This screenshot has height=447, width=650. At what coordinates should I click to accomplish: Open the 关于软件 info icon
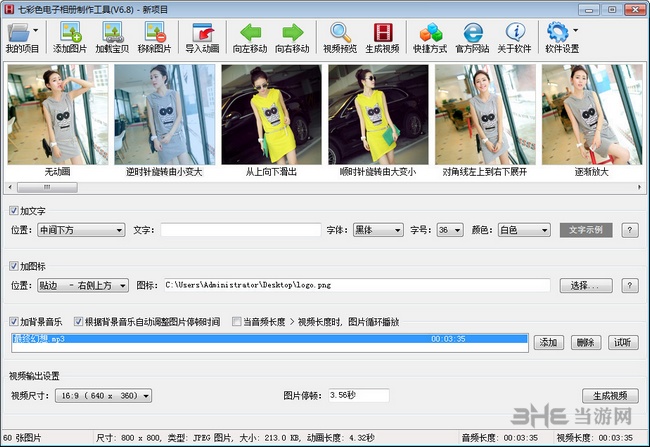[x=514, y=32]
